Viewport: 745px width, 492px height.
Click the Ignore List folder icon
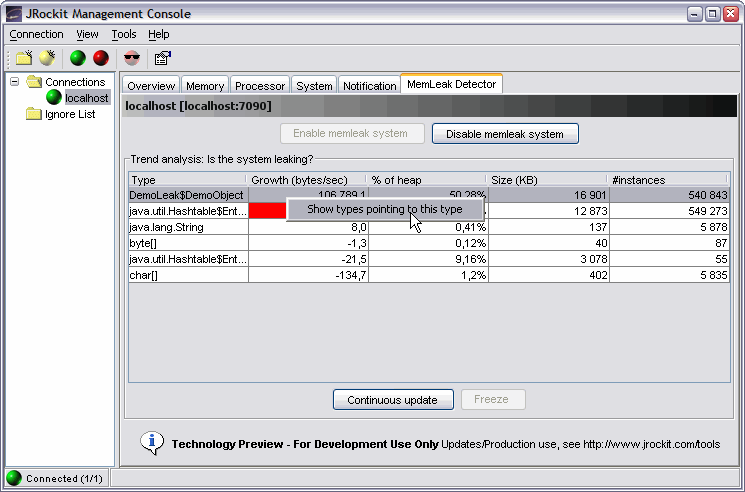(x=34, y=114)
